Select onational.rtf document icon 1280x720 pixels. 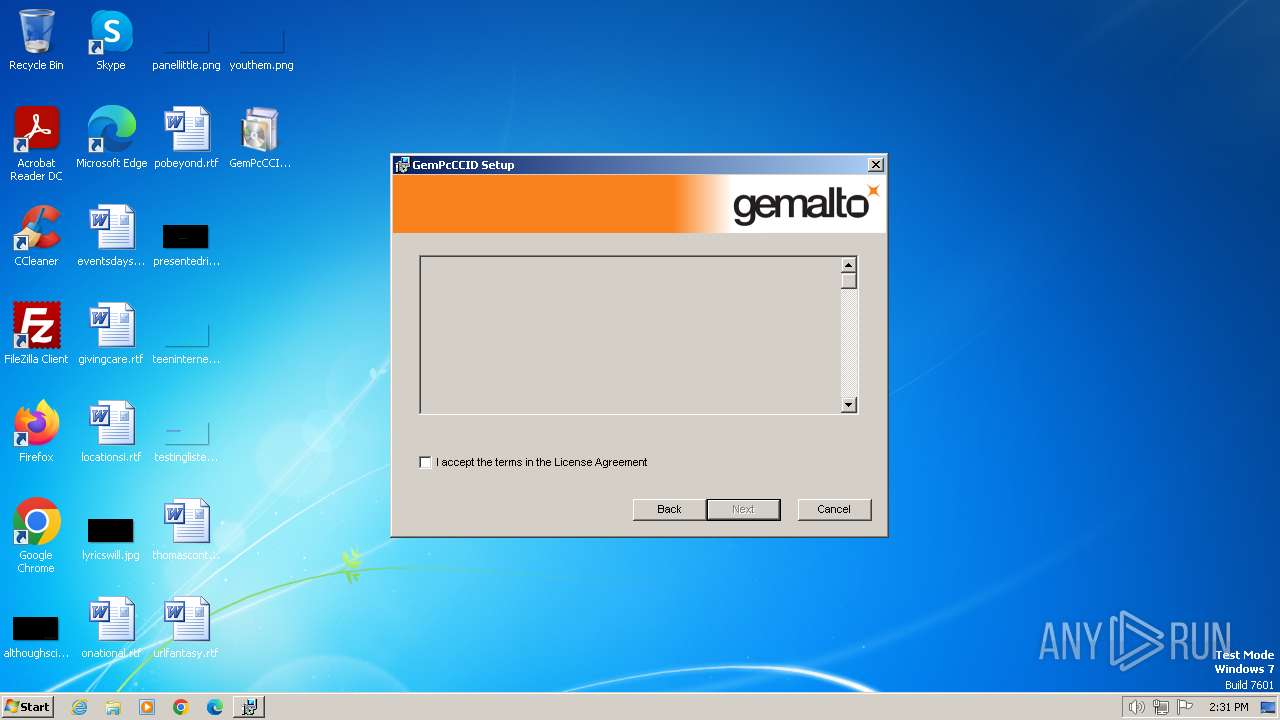[x=111, y=628]
